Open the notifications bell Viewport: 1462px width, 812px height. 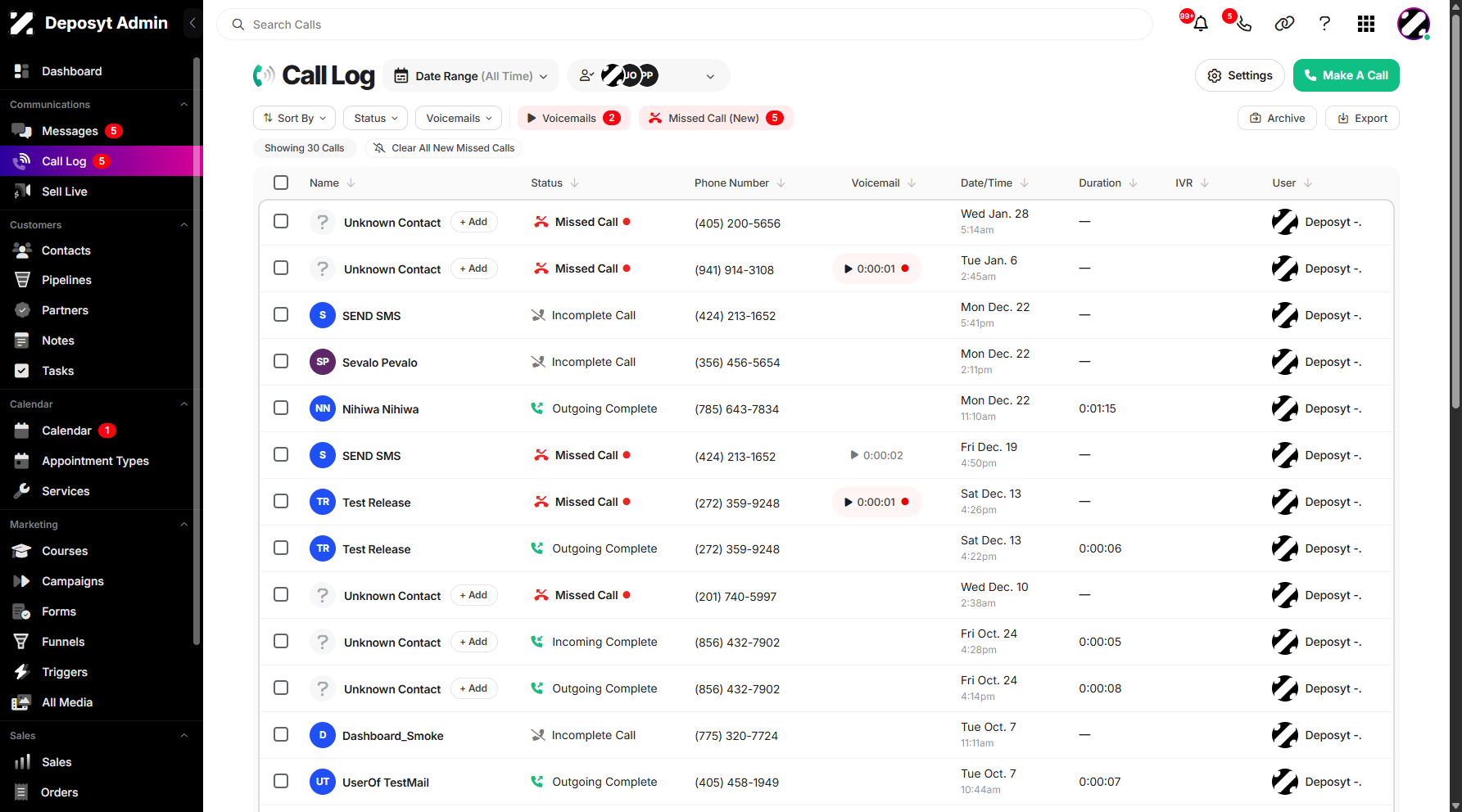pyautogui.click(x=1200, y=24)
